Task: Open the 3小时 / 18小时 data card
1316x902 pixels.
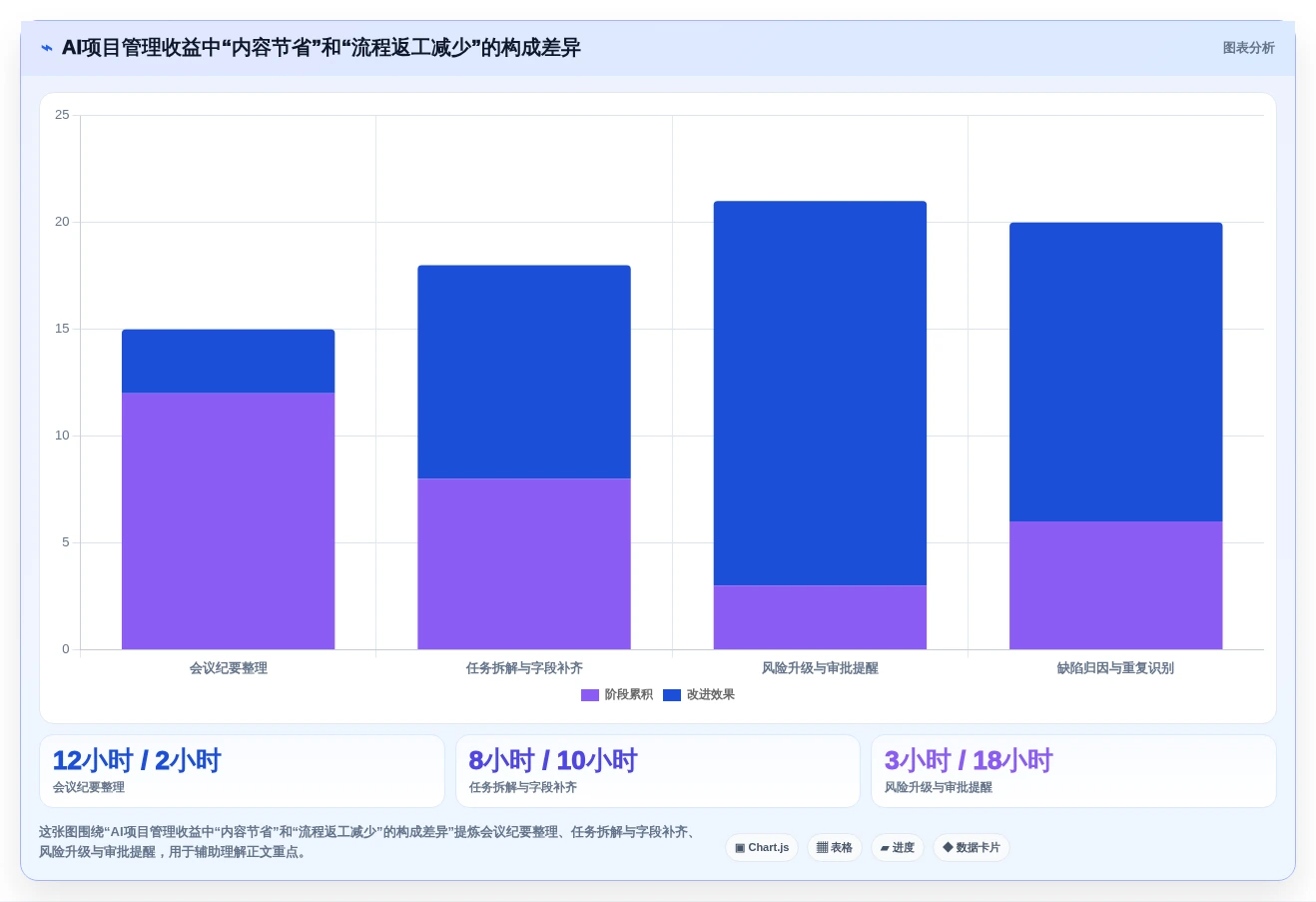Action: [x=1073, y=771]
